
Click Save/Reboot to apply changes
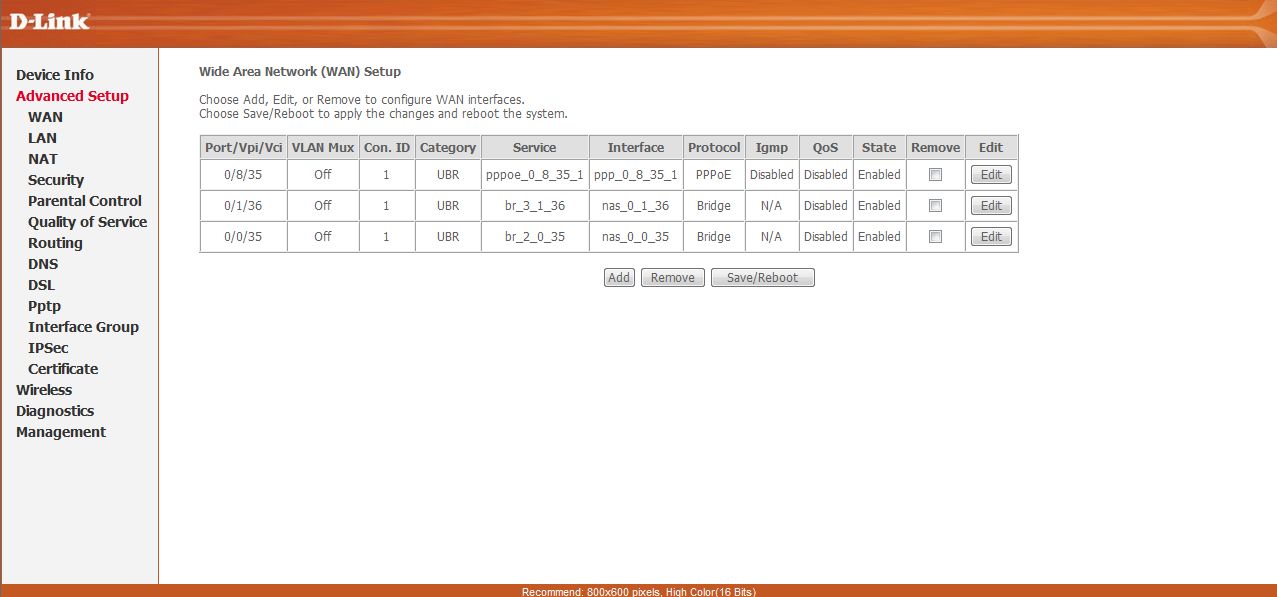pyautogui.click(x=762, y=278)
